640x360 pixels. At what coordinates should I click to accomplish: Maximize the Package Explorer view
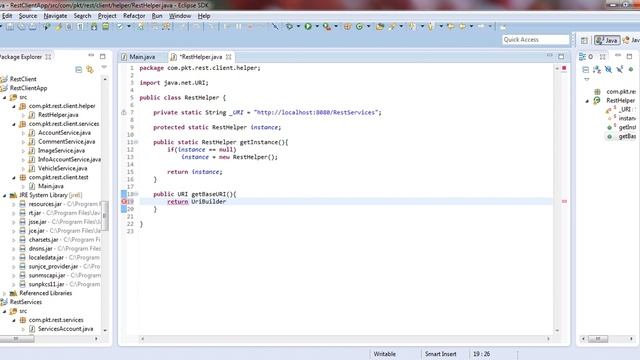(x=102, y=56)
